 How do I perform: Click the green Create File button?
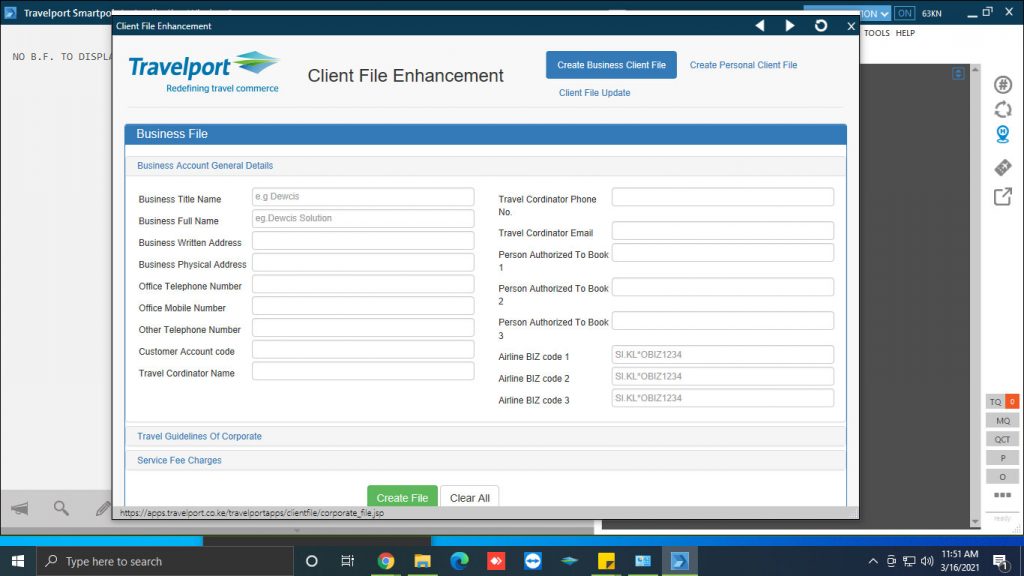pos(402,497)
